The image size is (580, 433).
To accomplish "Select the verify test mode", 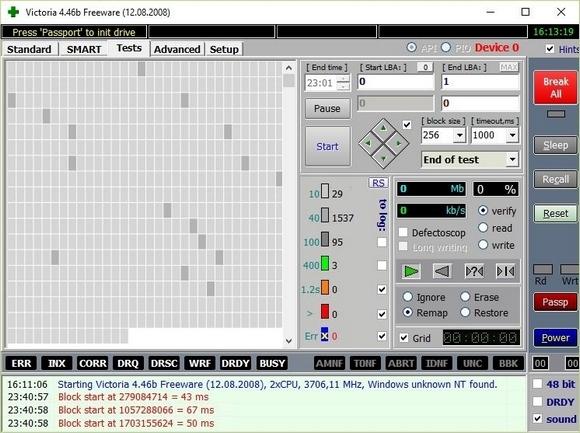I will point(483,210).
